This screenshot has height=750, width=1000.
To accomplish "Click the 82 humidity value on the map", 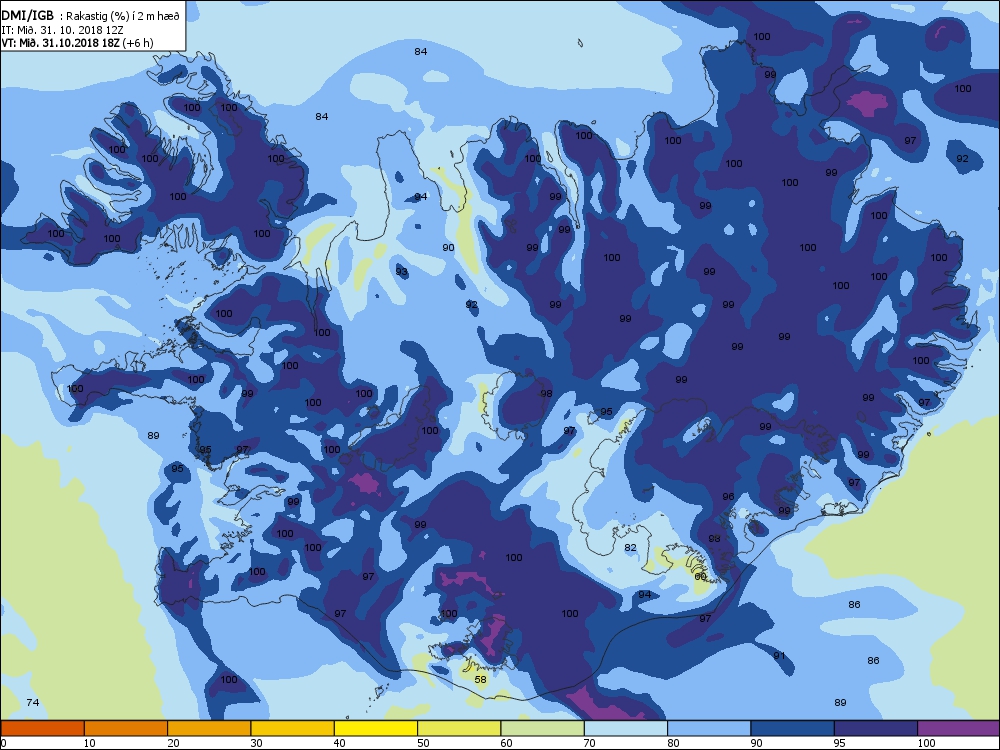I will tap(630, 547).
